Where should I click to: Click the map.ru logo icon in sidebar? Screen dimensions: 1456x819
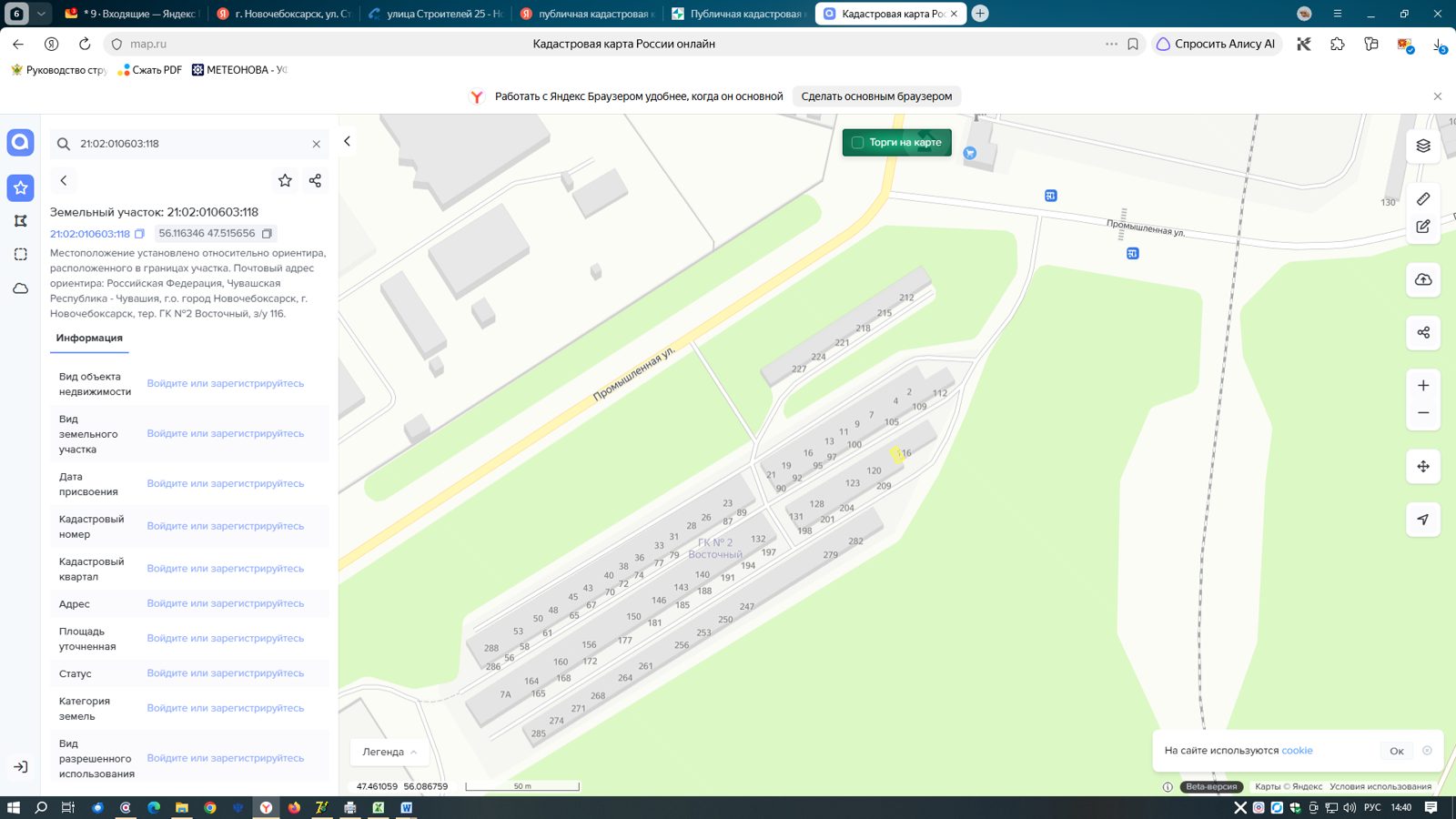pyautogui.click(x=20, y=142)
